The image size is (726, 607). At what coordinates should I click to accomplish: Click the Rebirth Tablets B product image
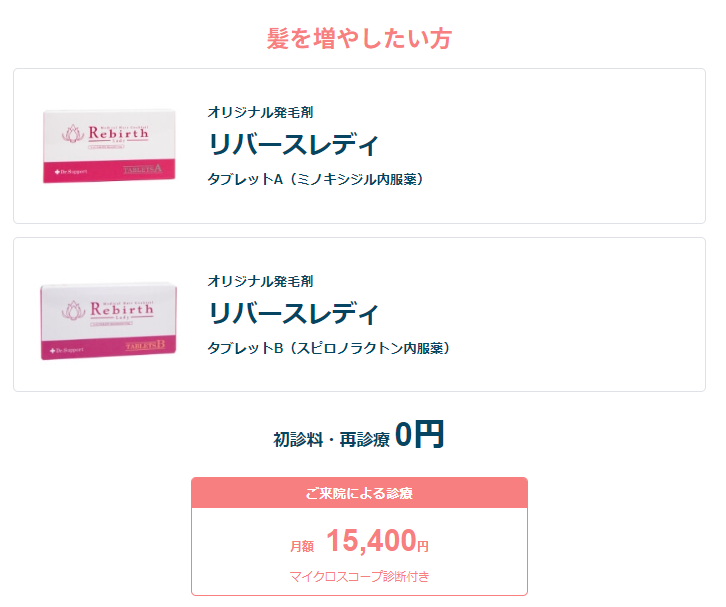tap(109, 321)
